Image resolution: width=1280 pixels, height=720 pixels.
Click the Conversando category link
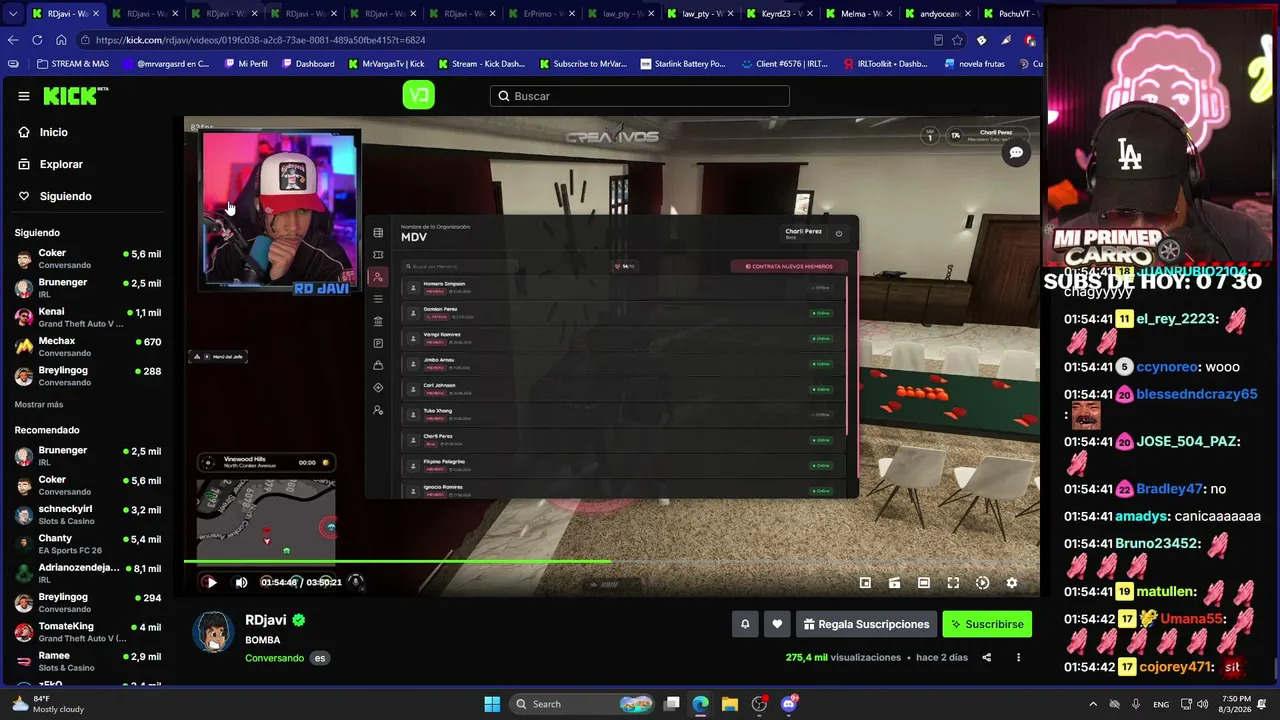274,658
